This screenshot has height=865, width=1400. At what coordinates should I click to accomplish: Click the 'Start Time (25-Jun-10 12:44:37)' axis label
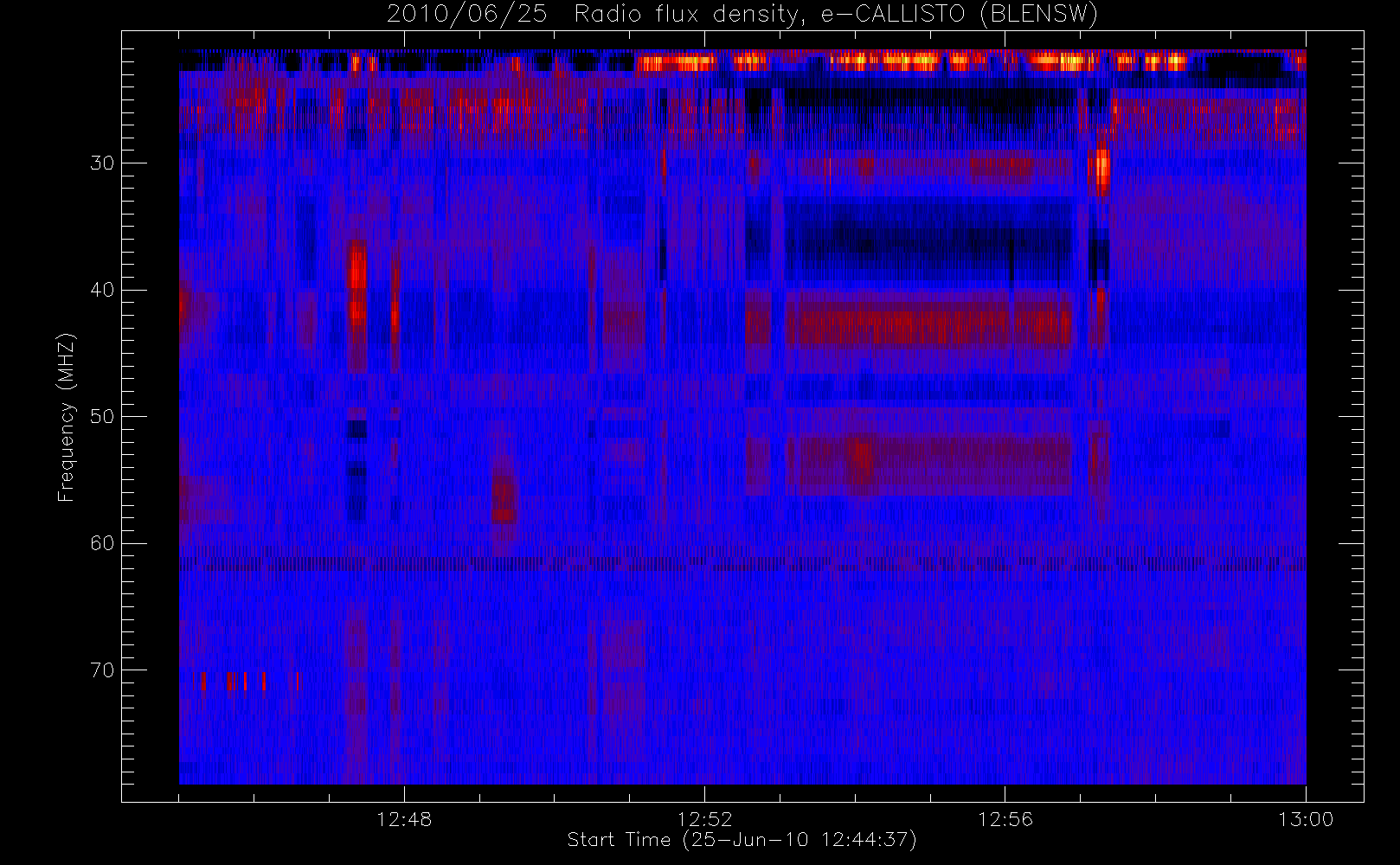pyautogui.click(x=742, y=840)
